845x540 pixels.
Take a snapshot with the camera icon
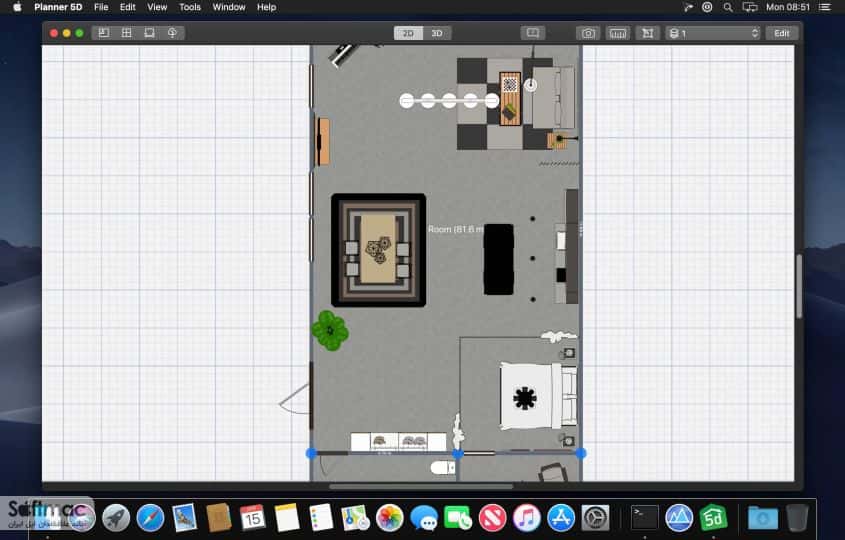point(588,33)
